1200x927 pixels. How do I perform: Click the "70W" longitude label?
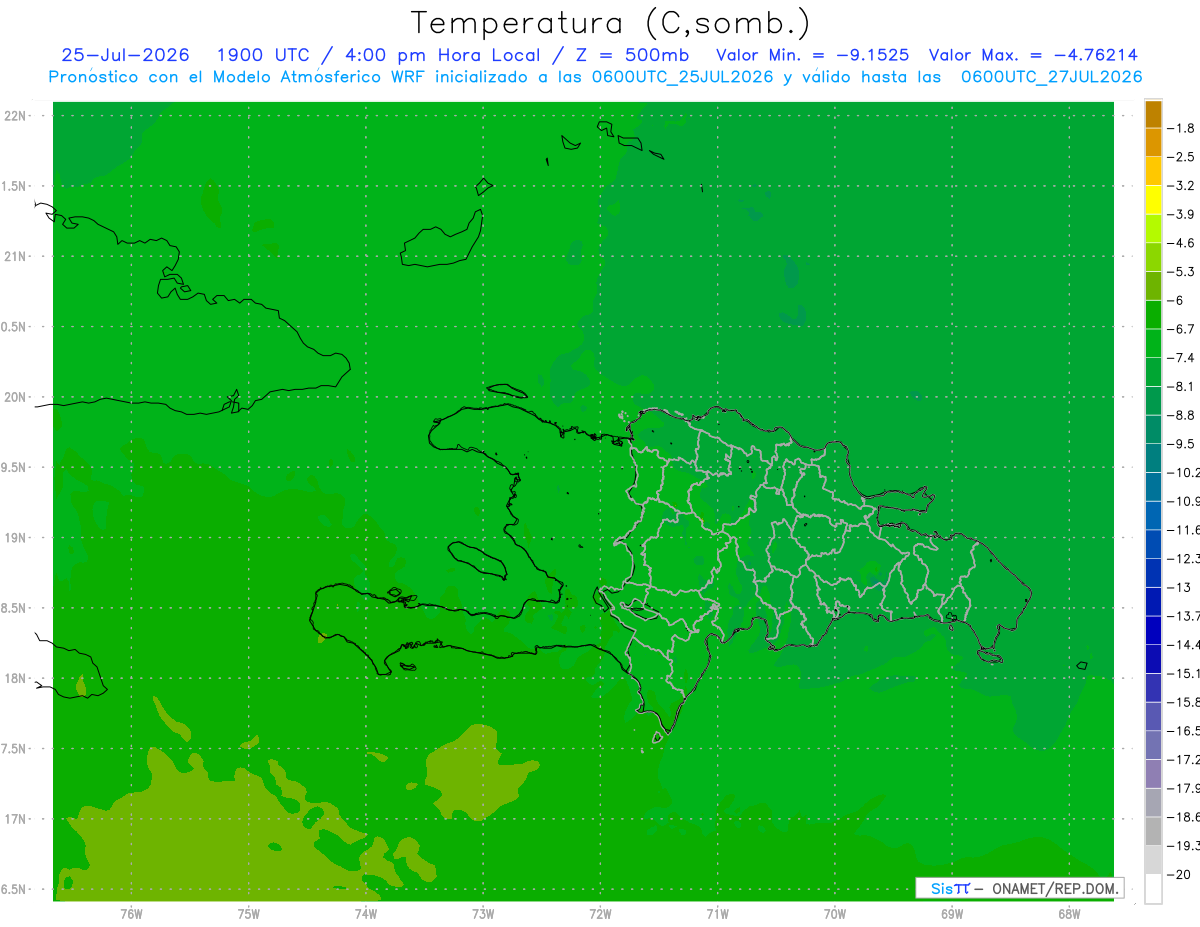pos(835,914)
